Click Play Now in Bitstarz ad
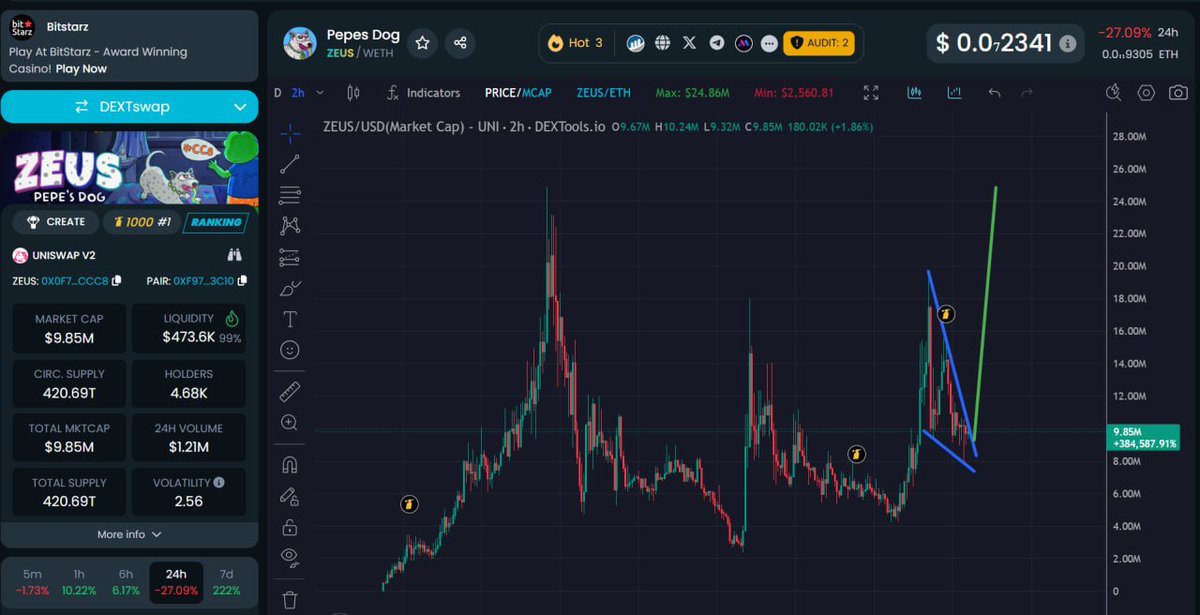 [81, 69]
